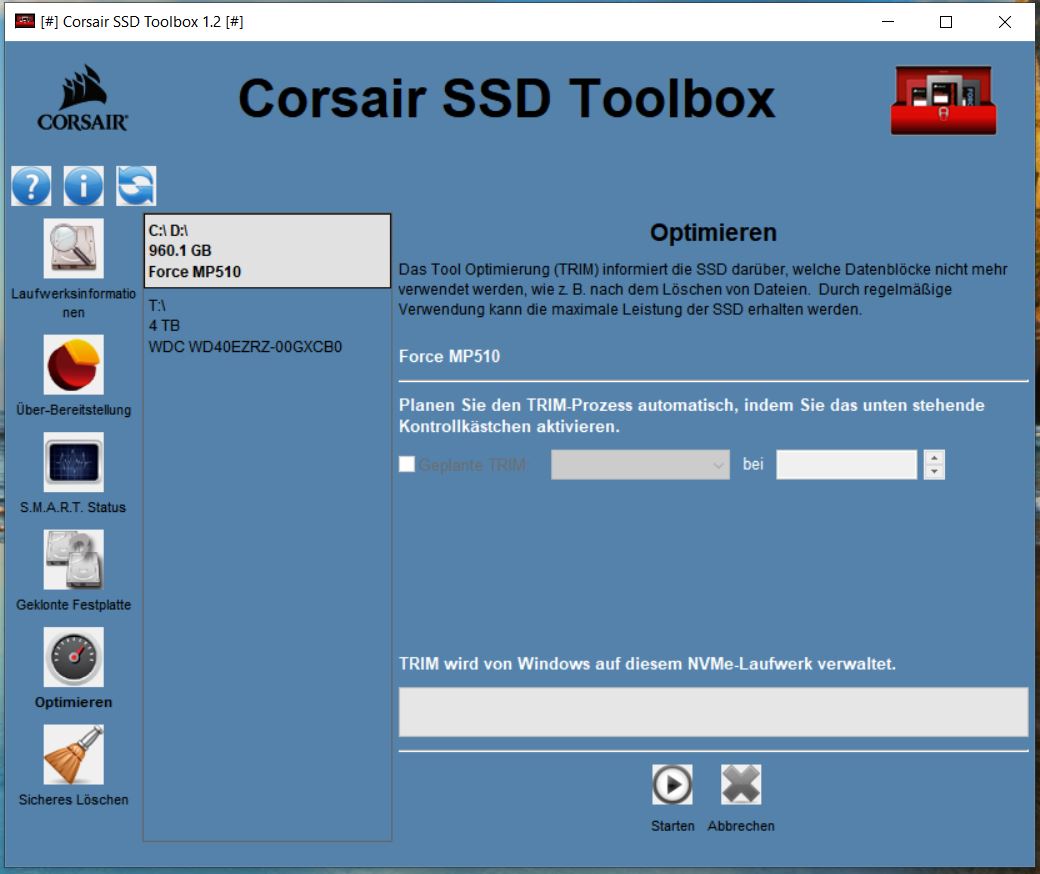Open the TRIM schedule frequency dropdown
The image size is (1040, 874).
tap(640, 465)
